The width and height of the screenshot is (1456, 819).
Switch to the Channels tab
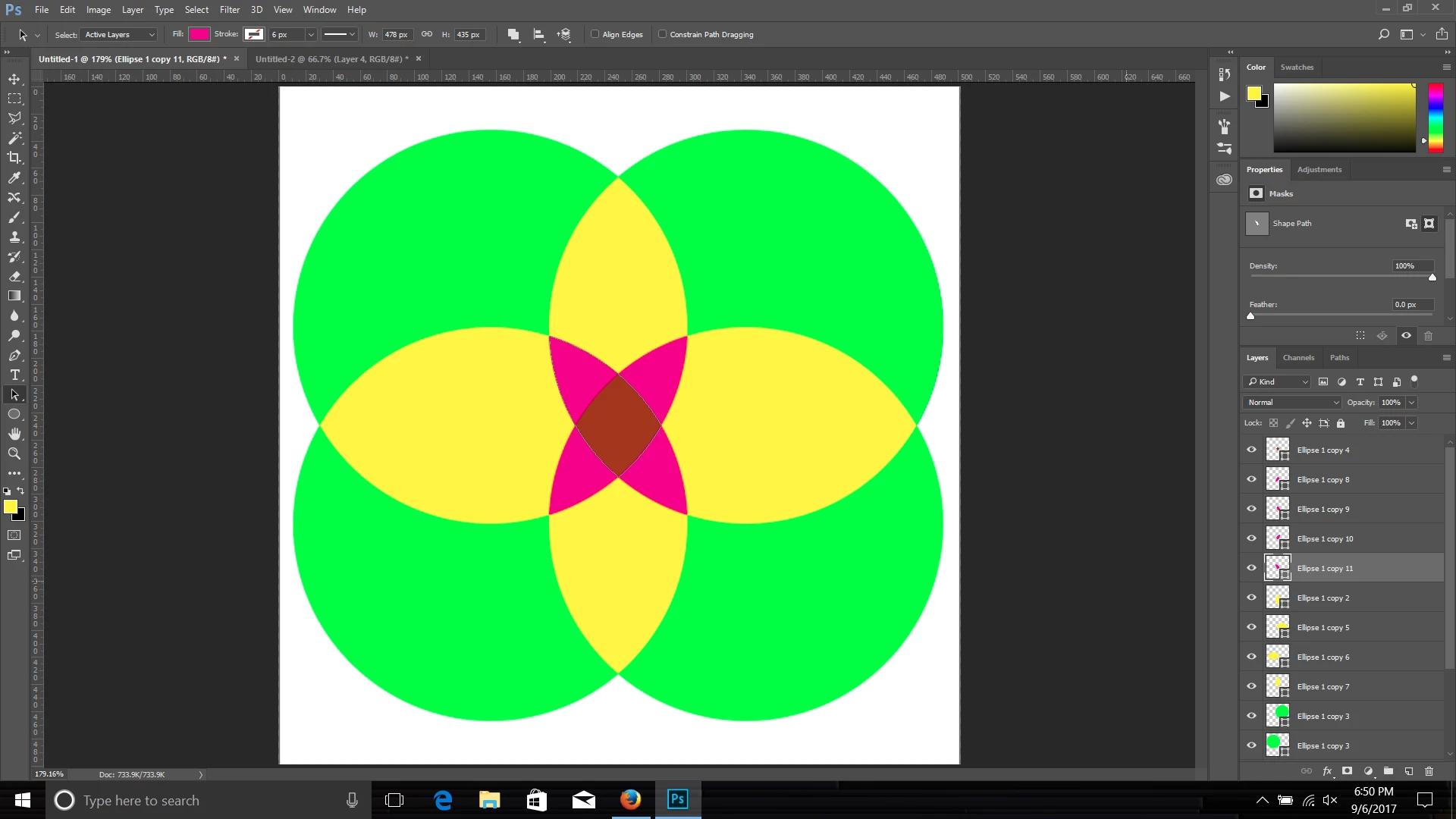pos(1298,358)
